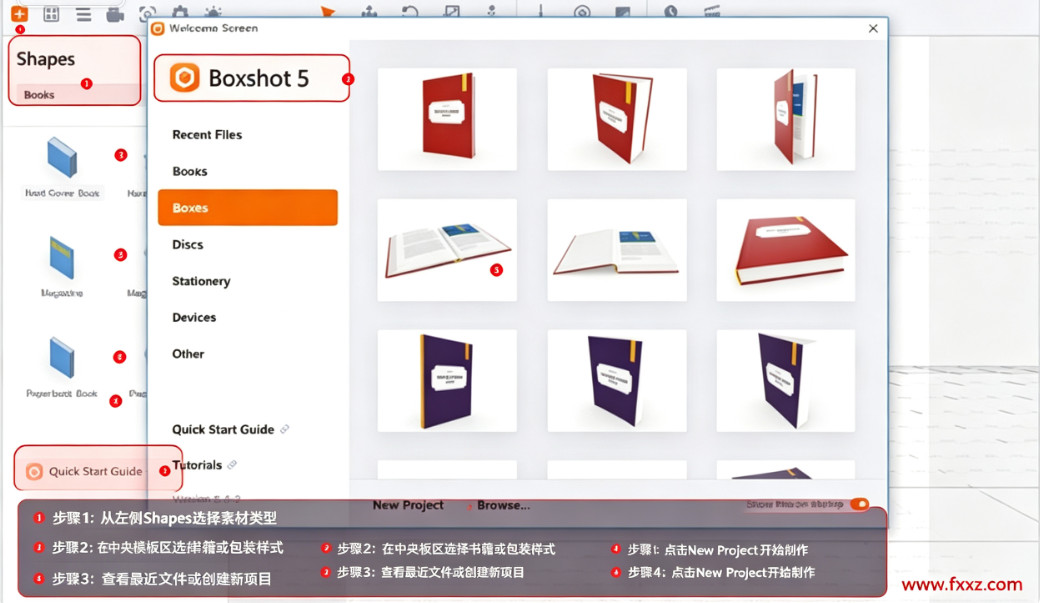The width and height of the screenshot is (1040, 603).
Task: Click the orange plus add-shape icon
Action: [x=19, y=13]
